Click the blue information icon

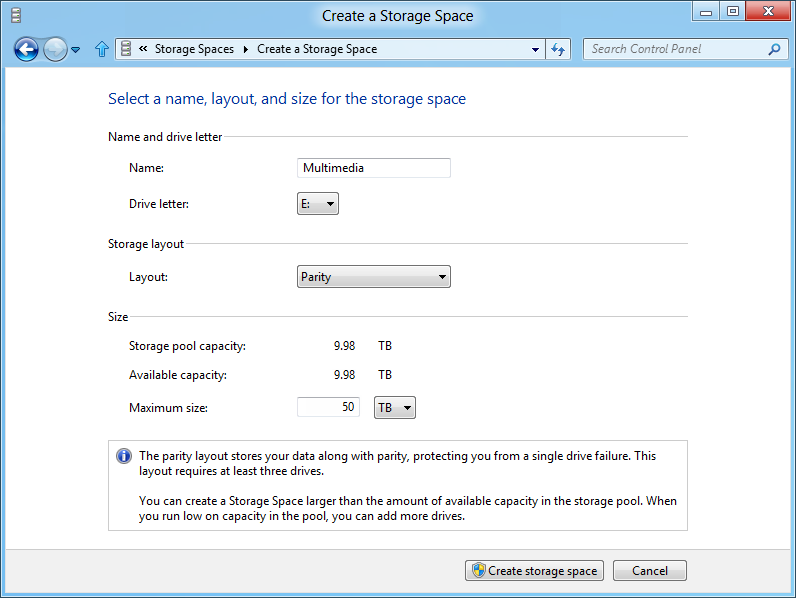pyautogui.click(x=124, y=456)
